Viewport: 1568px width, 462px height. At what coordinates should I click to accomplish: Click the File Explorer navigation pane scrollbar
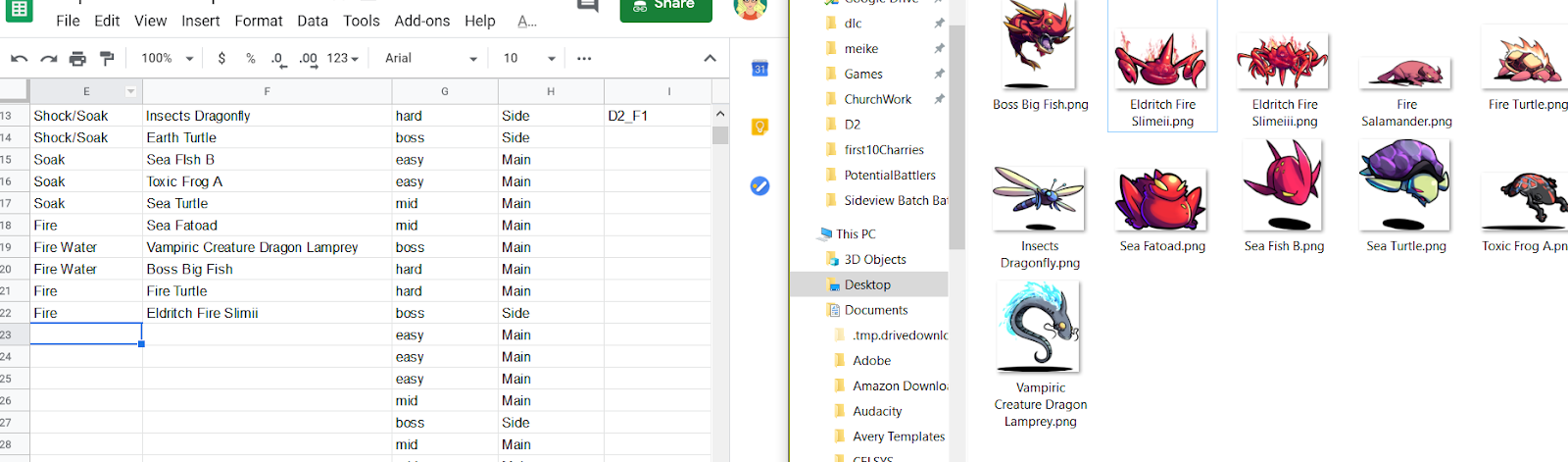[956, 137]
